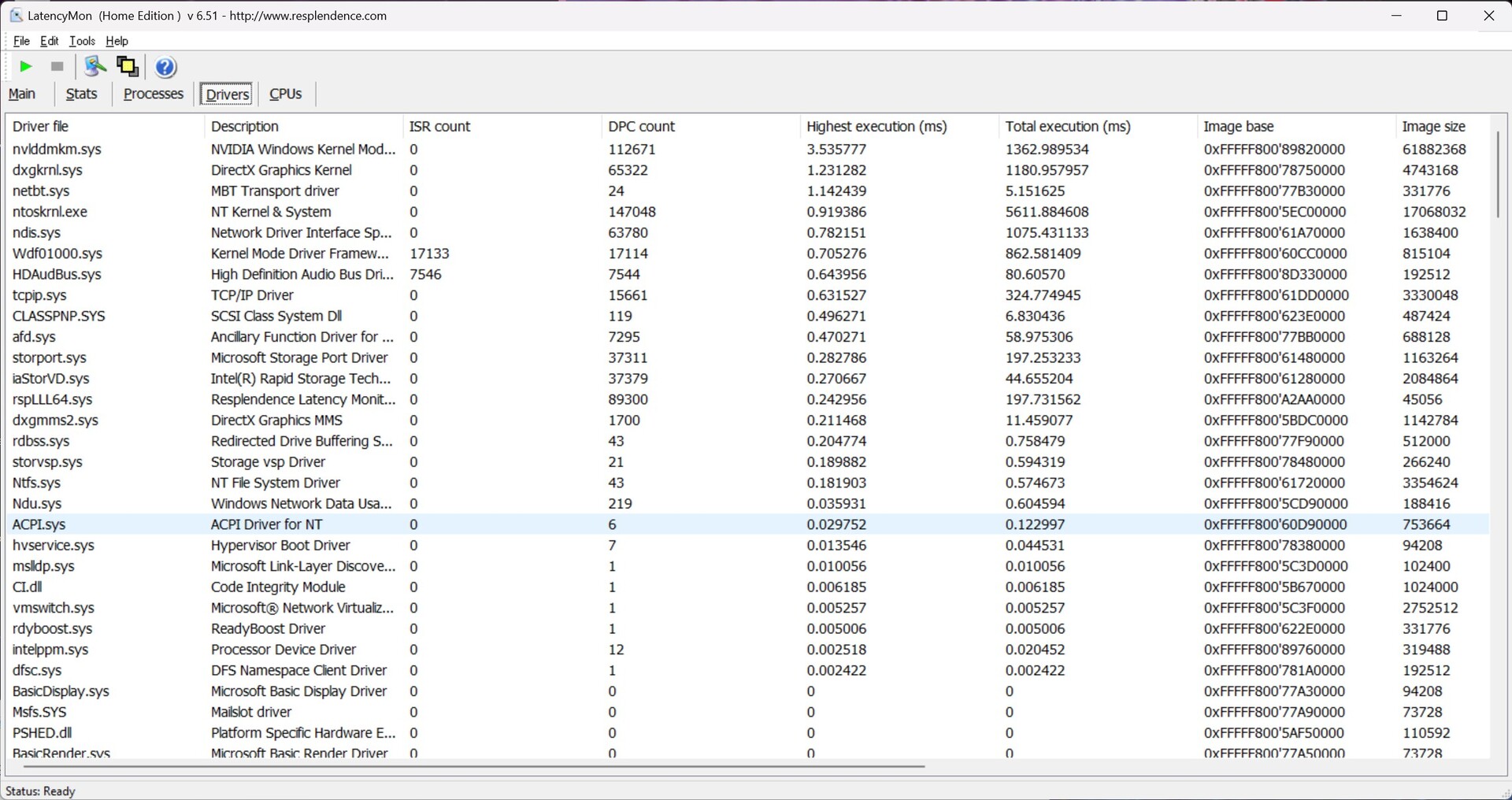This screenshot has width=1512, height=800.
Task: Sort by DPC count column header
Action: click(641, 127)
